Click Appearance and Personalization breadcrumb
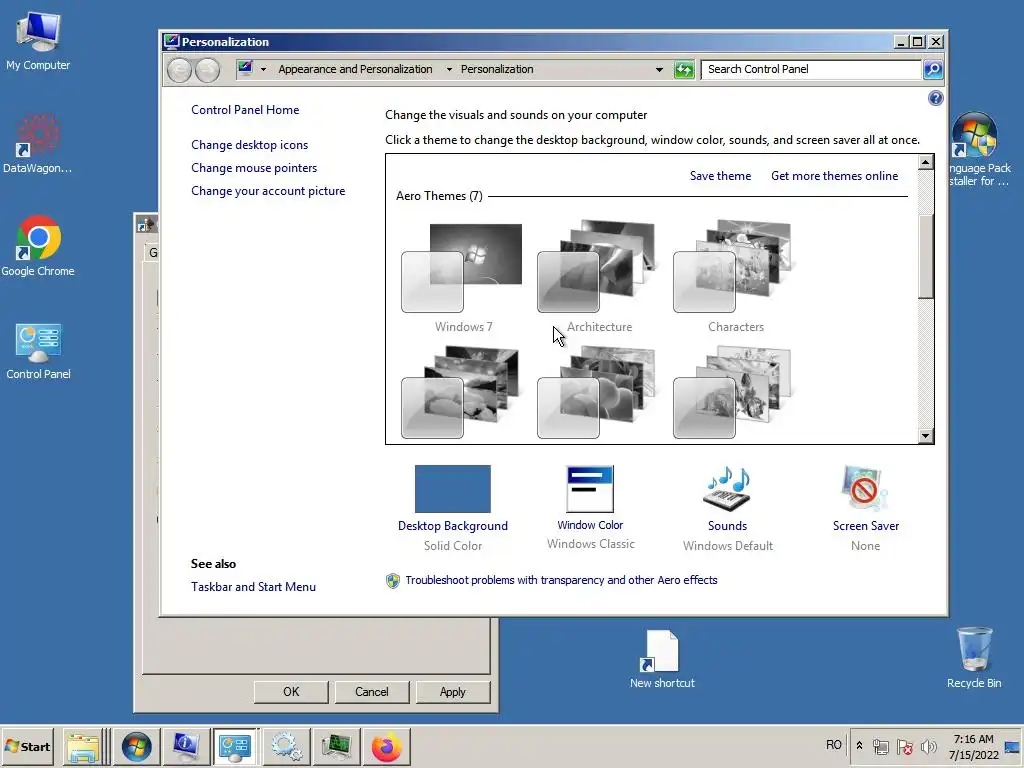Screen dimensions: 1024x768 (x=355, y=69)
